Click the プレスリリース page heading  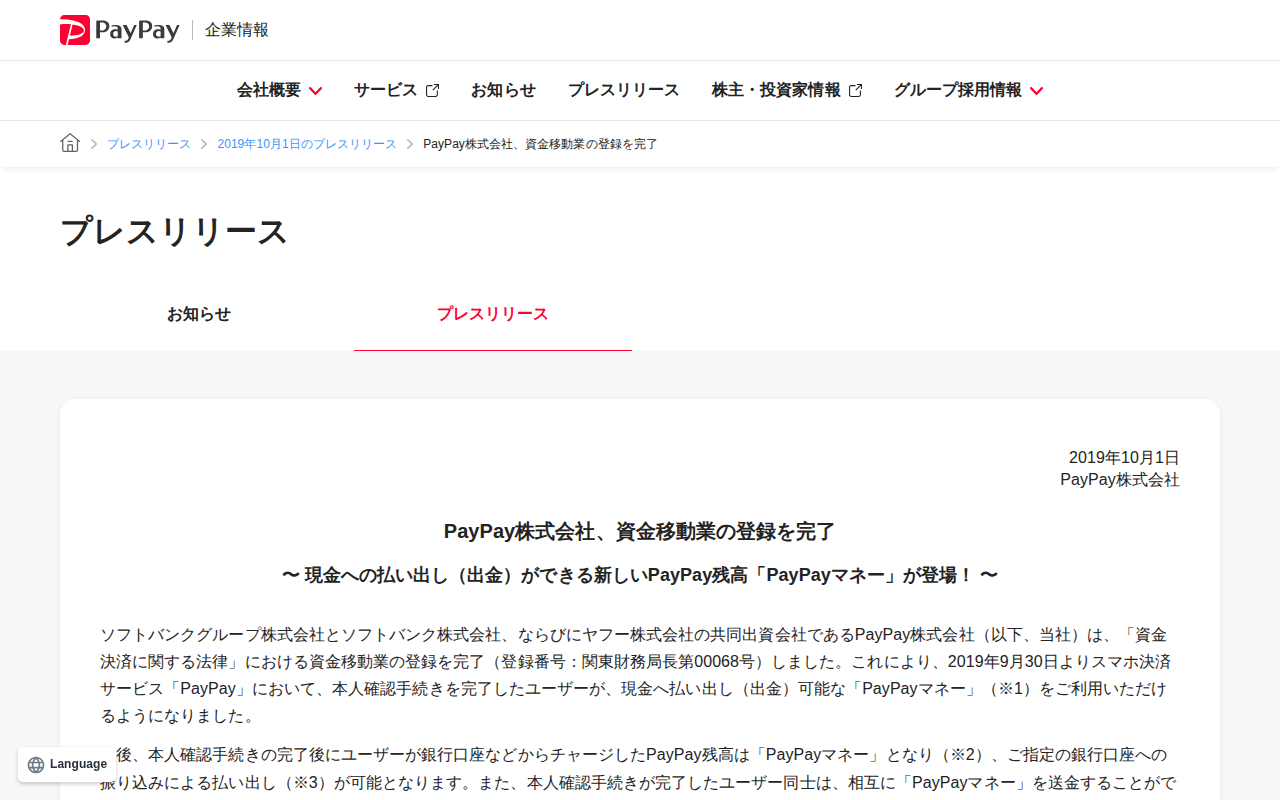point(174,232)
